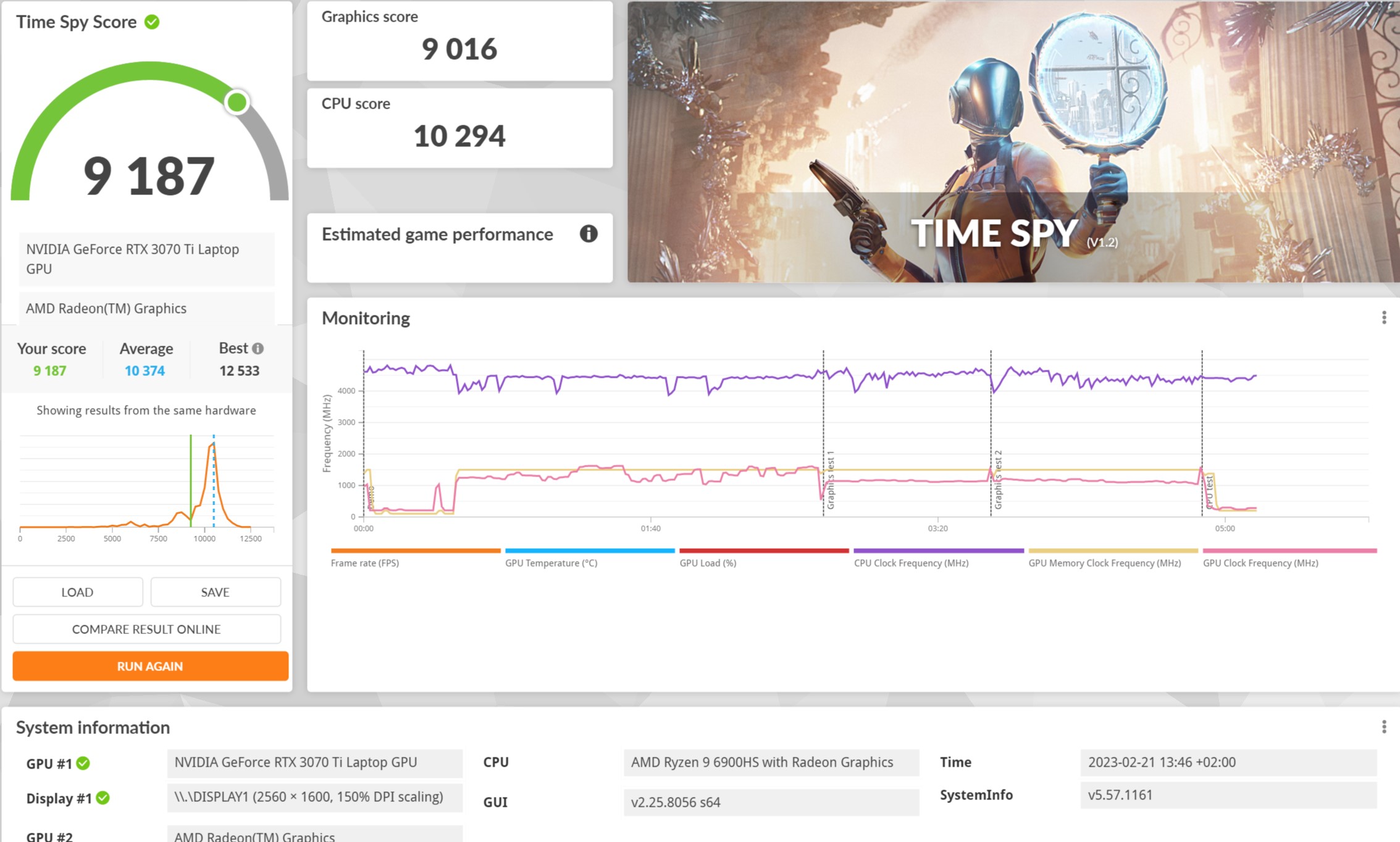Click the LOAD button
Image resolution: width=1400 pixels, height=842 pixels.
(x=78, y=592)
